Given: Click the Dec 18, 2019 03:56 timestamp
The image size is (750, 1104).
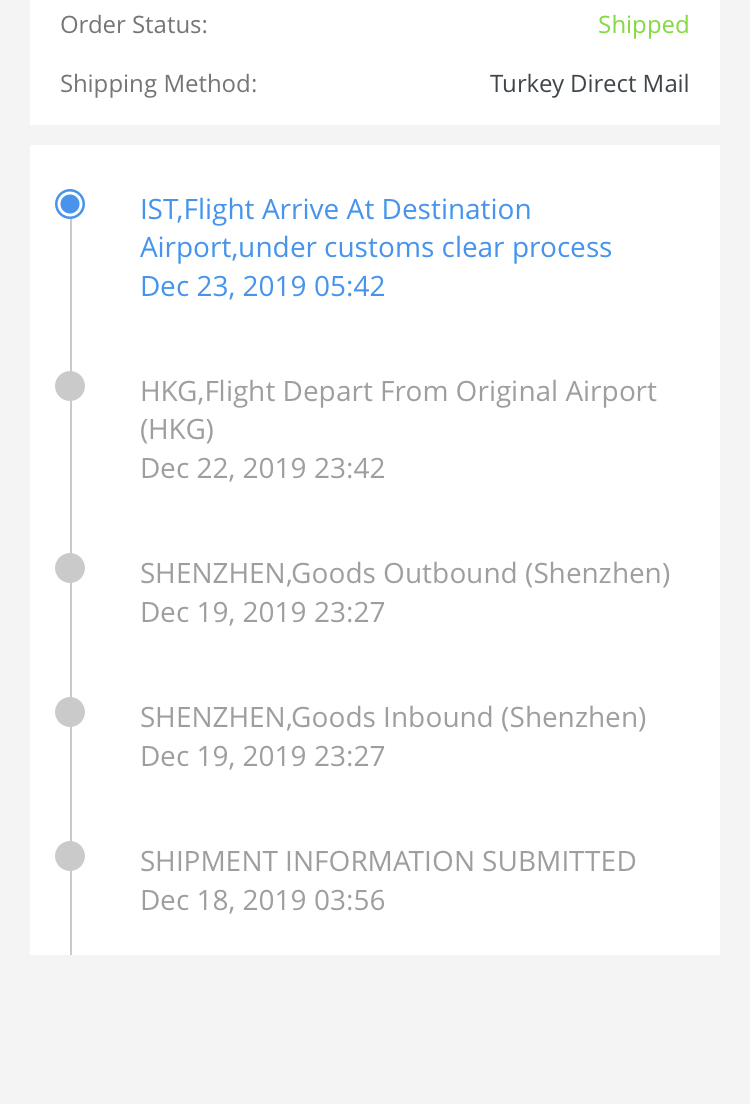Looking at the screenshot, I should tap(262, 900).
